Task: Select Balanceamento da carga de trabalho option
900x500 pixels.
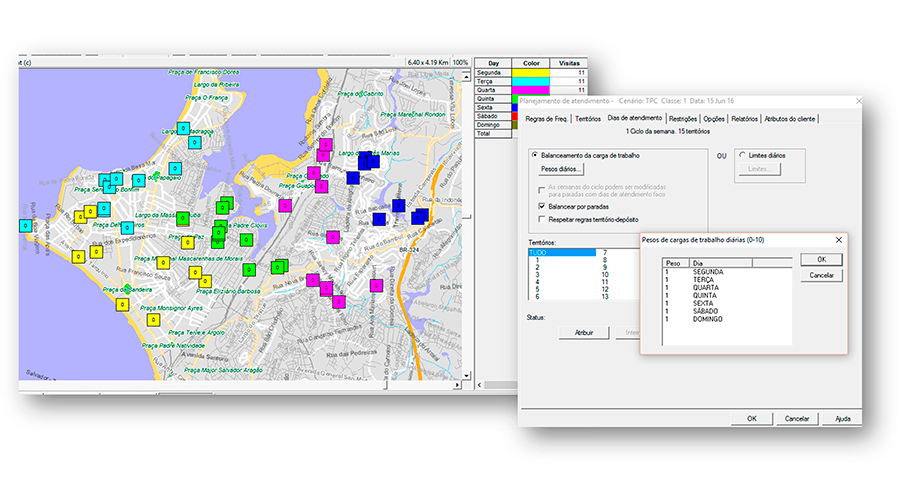Action: pyautogui.click(x=535, y=156)
